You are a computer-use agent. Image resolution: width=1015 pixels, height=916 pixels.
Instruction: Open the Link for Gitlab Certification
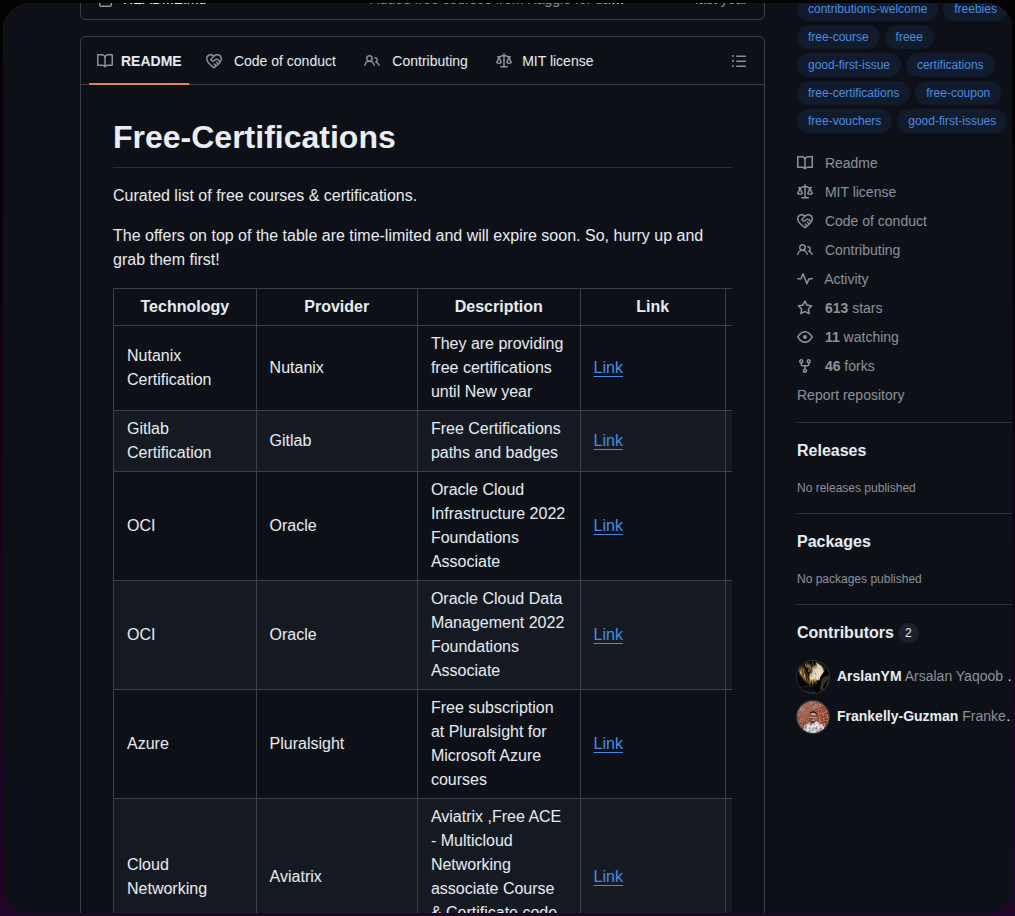click(608, 441)
